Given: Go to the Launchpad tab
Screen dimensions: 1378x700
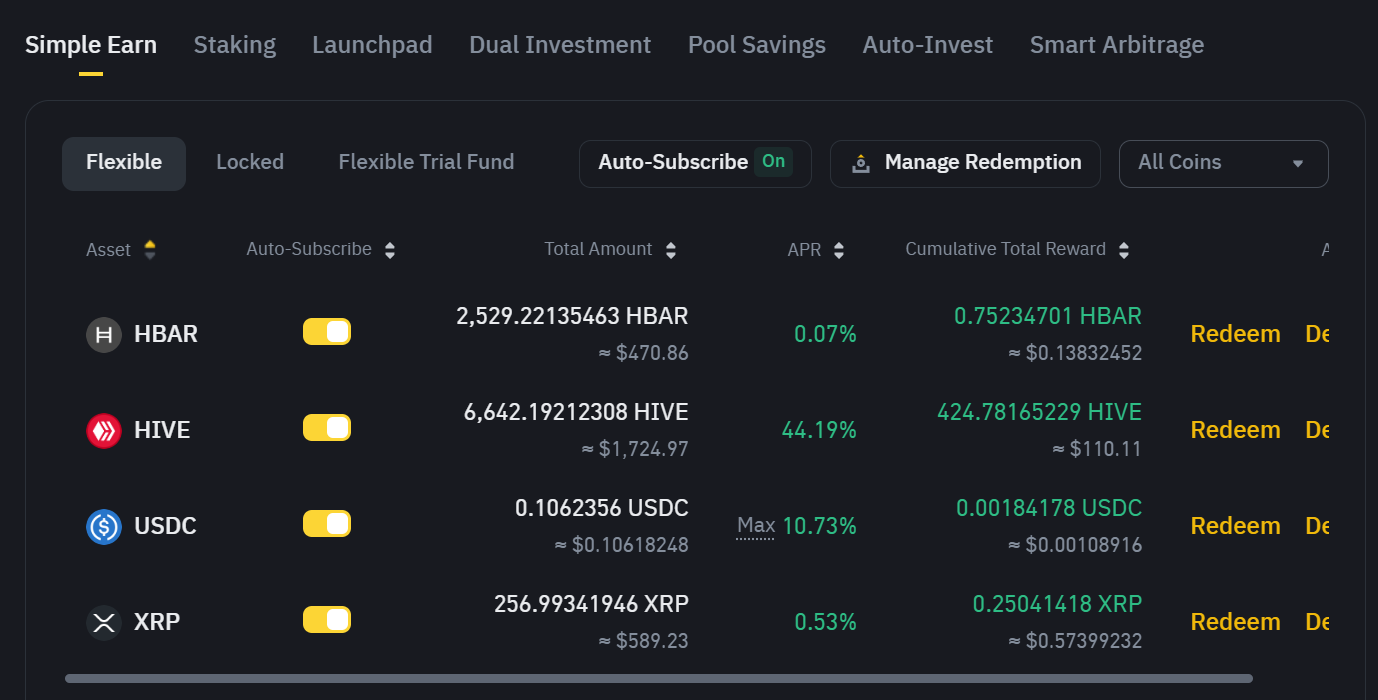Looking at the screenshot, I should [x=372, y=45].
